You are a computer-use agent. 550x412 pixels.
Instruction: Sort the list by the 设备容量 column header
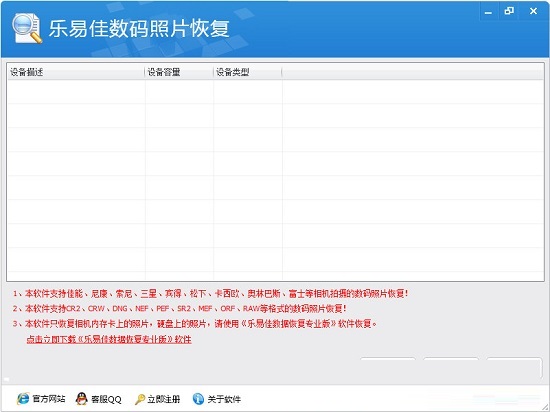179,72
